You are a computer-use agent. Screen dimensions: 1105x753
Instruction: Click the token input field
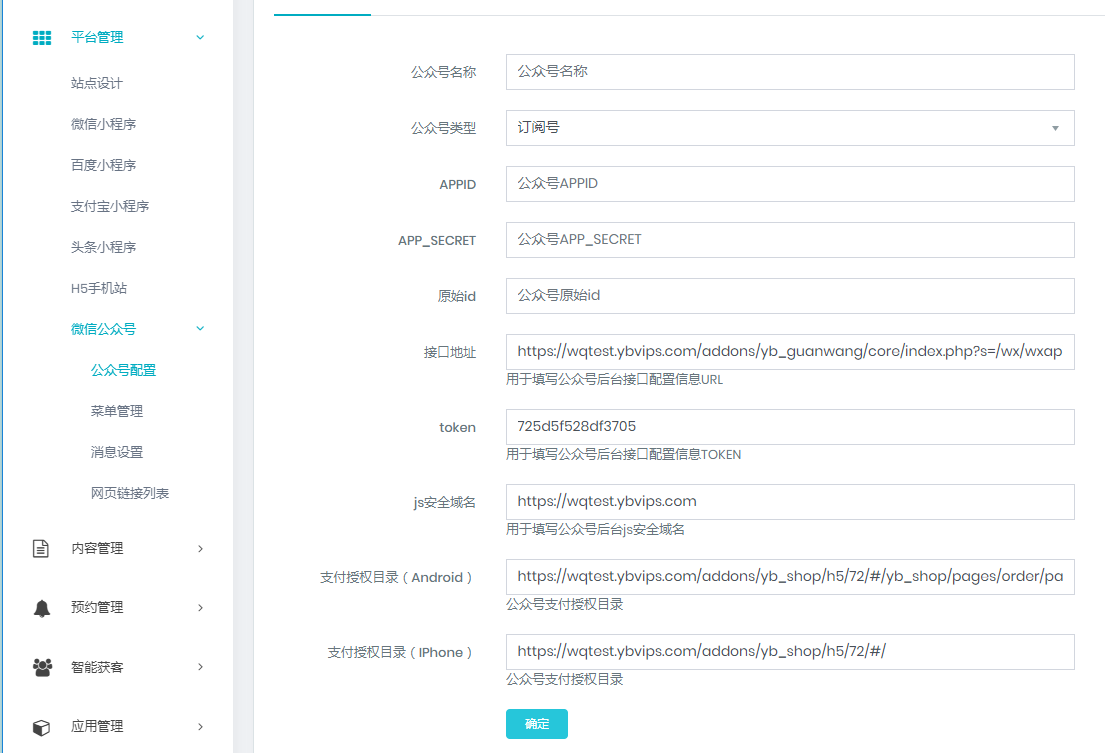click(x=789, y=427)
